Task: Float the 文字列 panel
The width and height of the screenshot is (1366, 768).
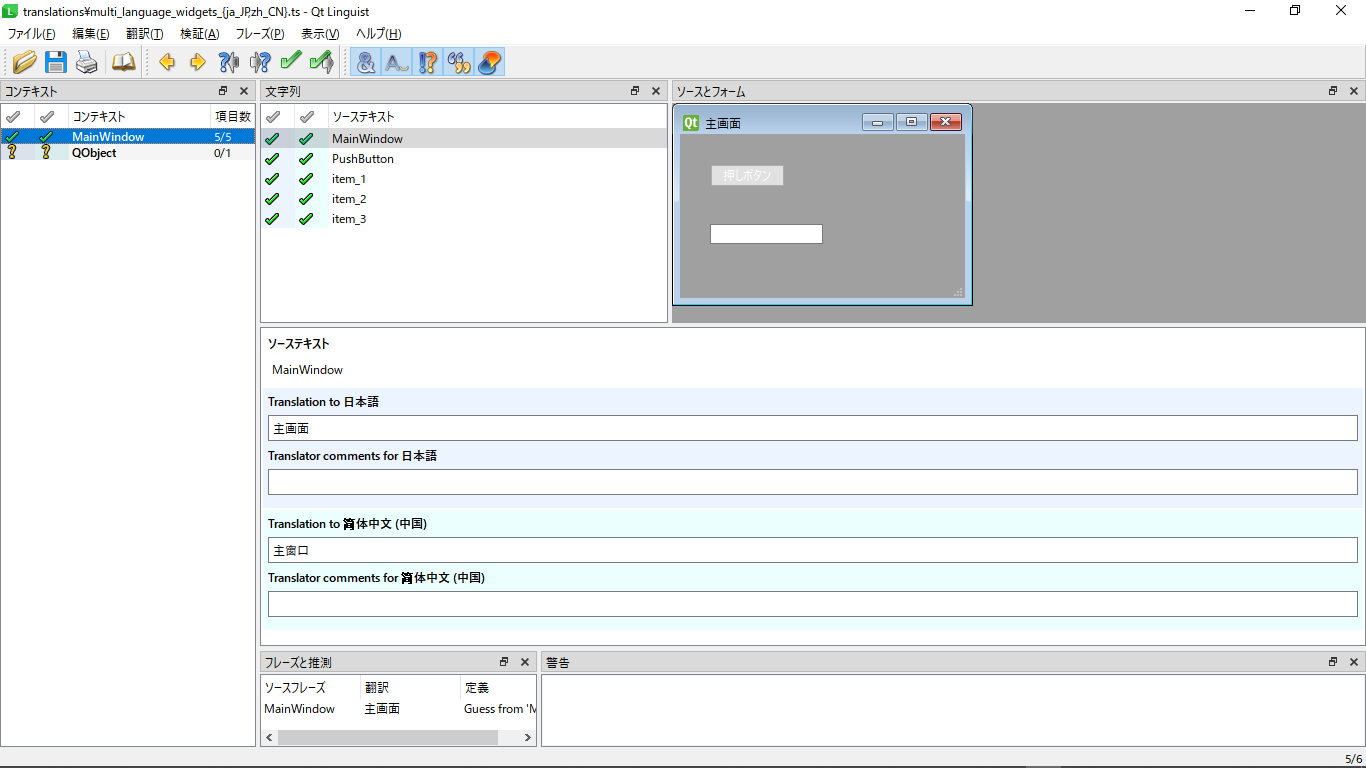Action: (x=635, y=91)
